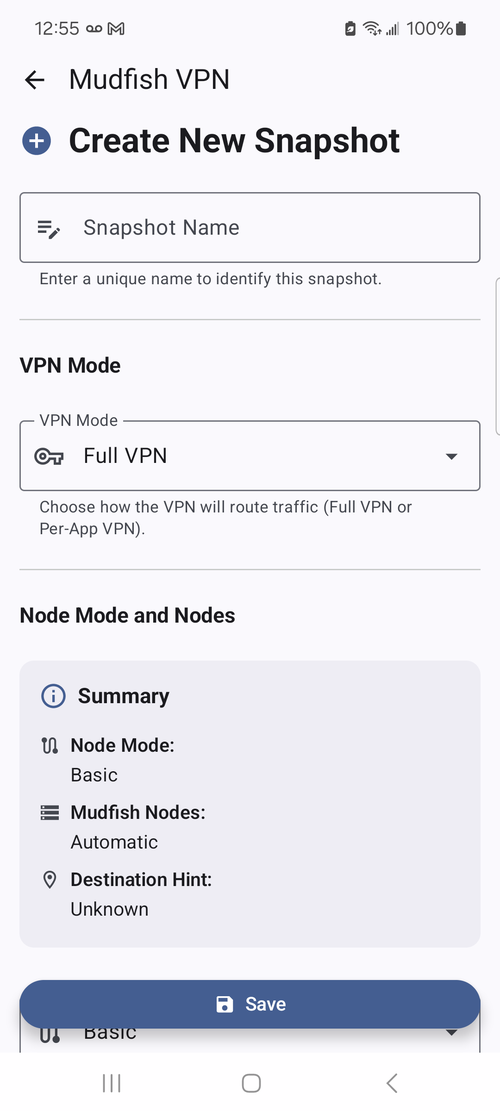
Task: Tap the plus icon beside Create New Snapshot
Action: tap(36, 141)
